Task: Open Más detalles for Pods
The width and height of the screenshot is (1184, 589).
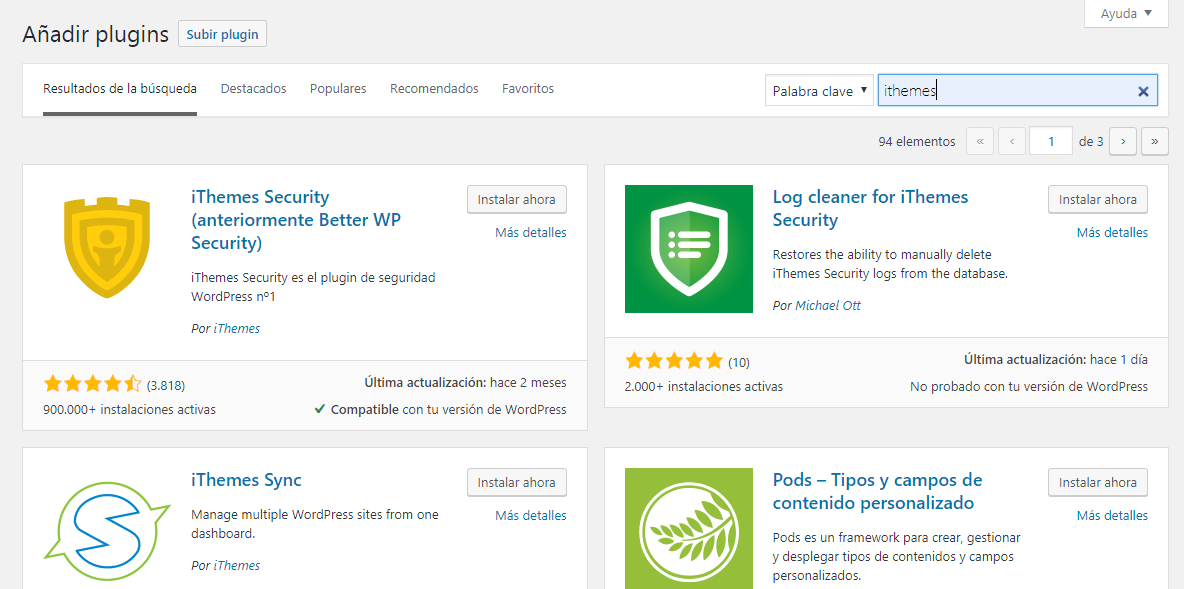Action: pos(1112,516)
